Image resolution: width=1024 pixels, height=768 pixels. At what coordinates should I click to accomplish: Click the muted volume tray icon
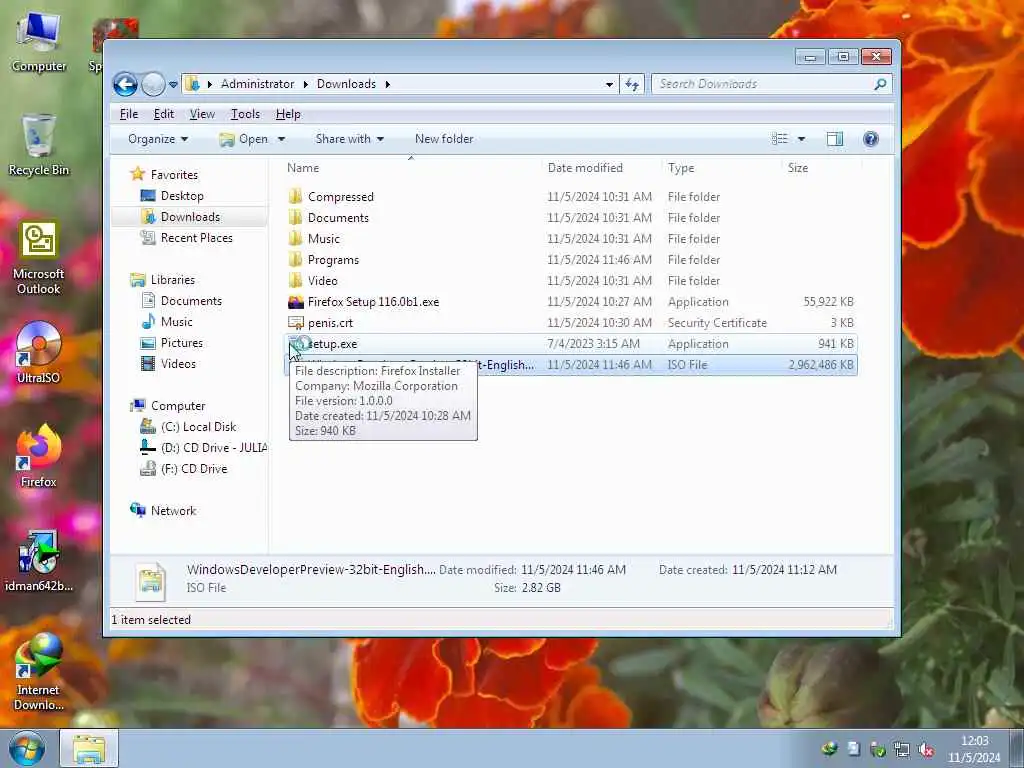[925, 750]
